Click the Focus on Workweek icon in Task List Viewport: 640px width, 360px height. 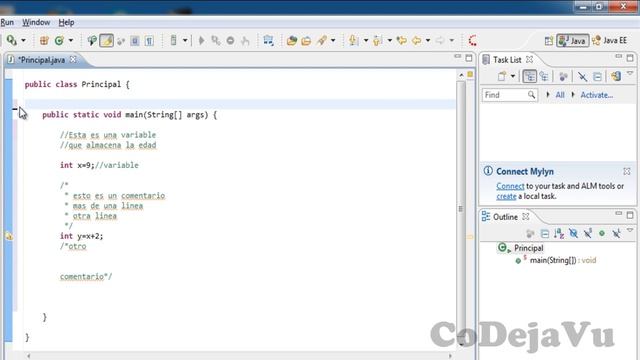coord(563,76)
